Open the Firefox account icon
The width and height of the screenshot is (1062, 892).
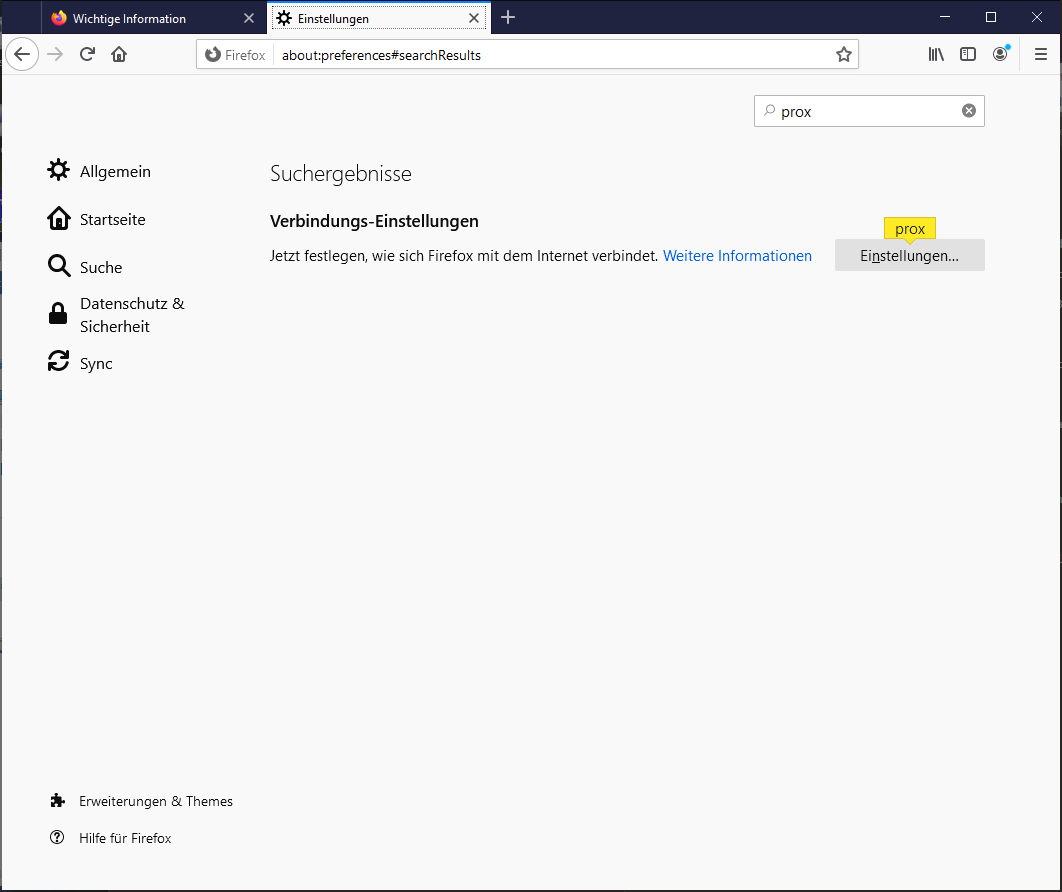coord(1000,55)
